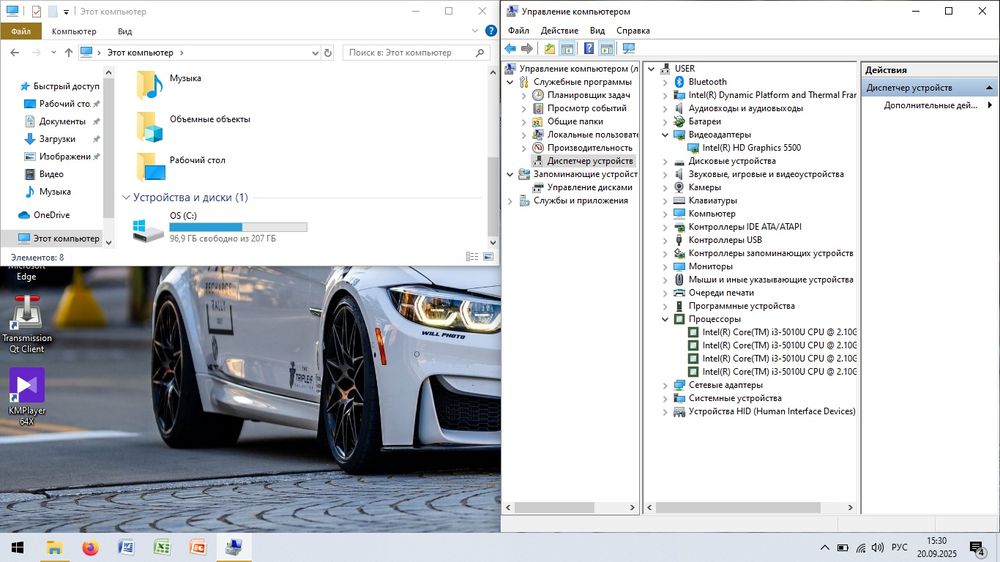Expand the Explorer ribbon chevron

[474, 31]
